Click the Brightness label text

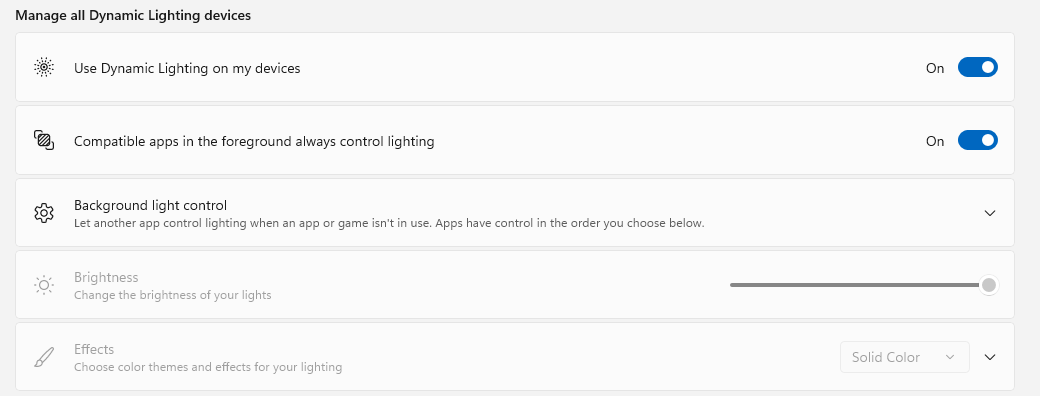point(106,277)
